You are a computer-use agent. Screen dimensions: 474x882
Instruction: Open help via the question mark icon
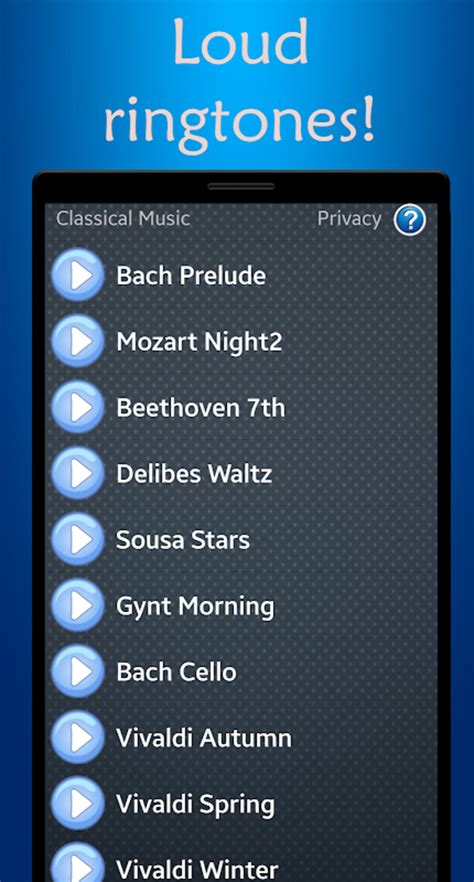click(x=409, y=219)
